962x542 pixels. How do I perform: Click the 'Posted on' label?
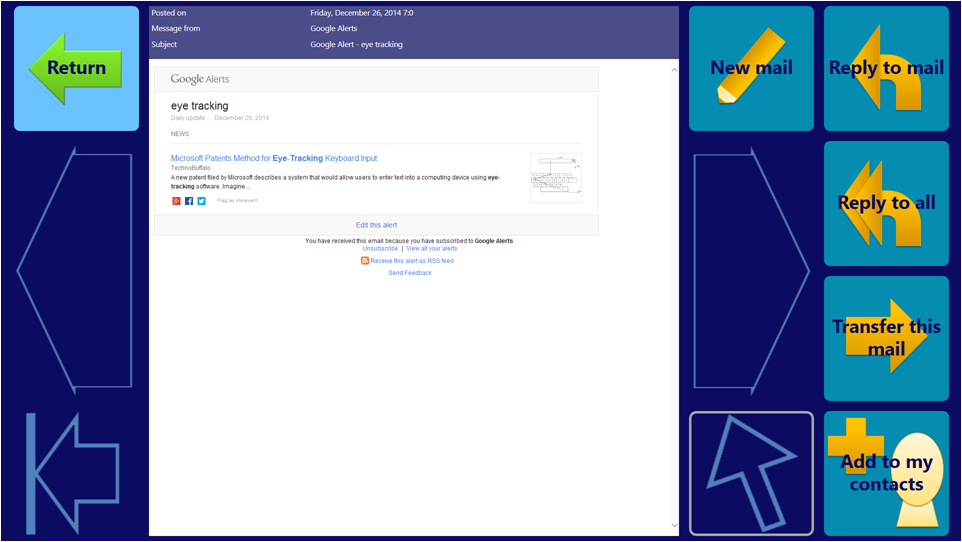pyautogui.click(x=169, y=13)
